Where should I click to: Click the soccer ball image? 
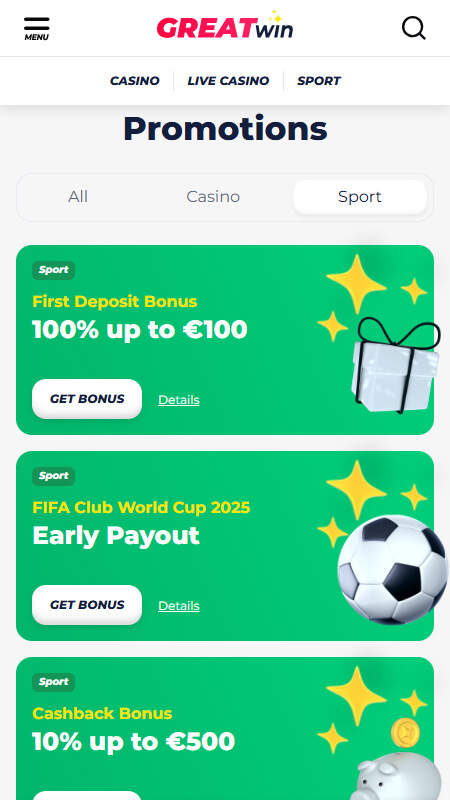pyautogui.click(x=392, y=570)
